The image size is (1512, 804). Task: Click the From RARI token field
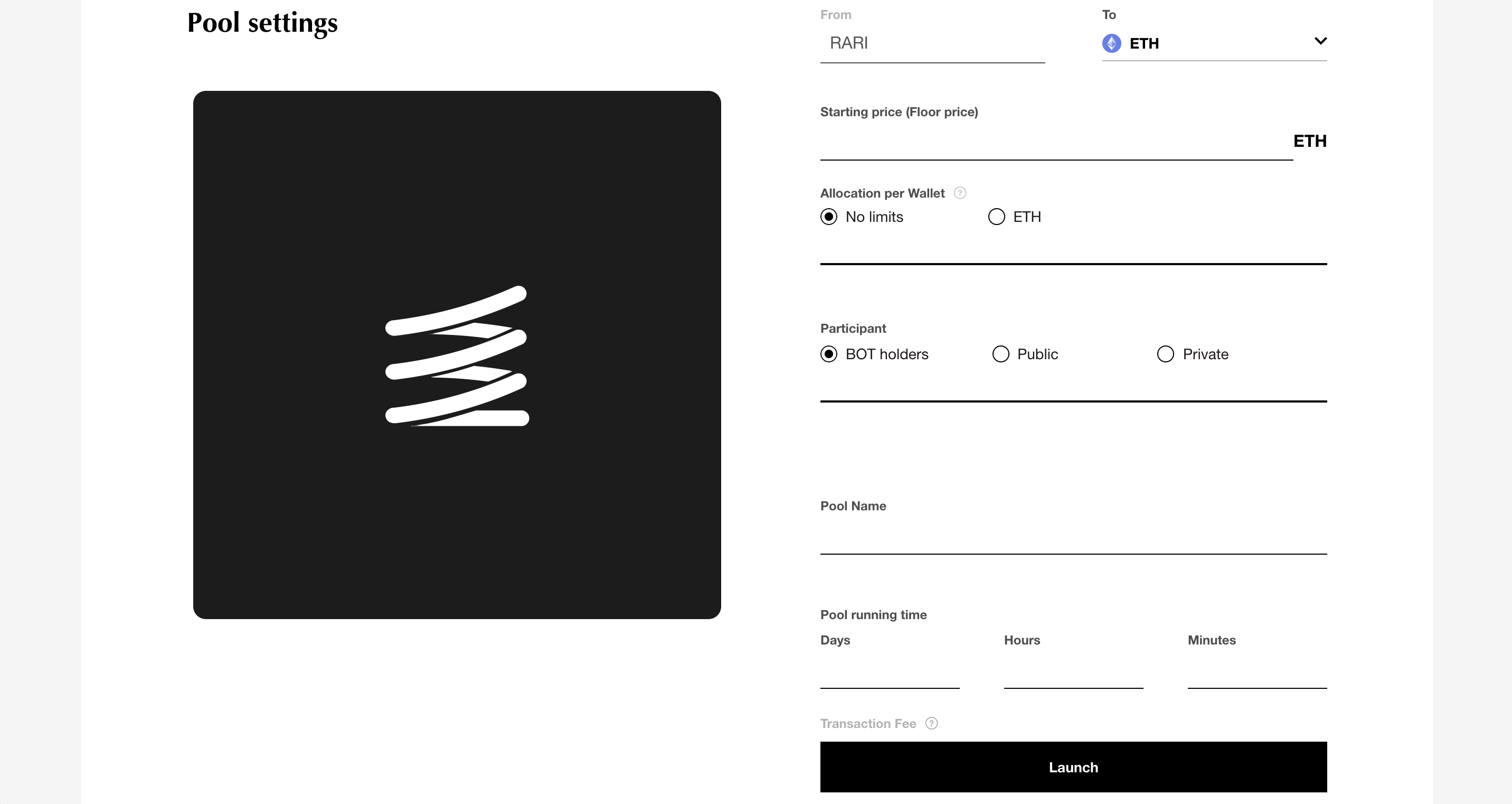click(x=932, y=43)
